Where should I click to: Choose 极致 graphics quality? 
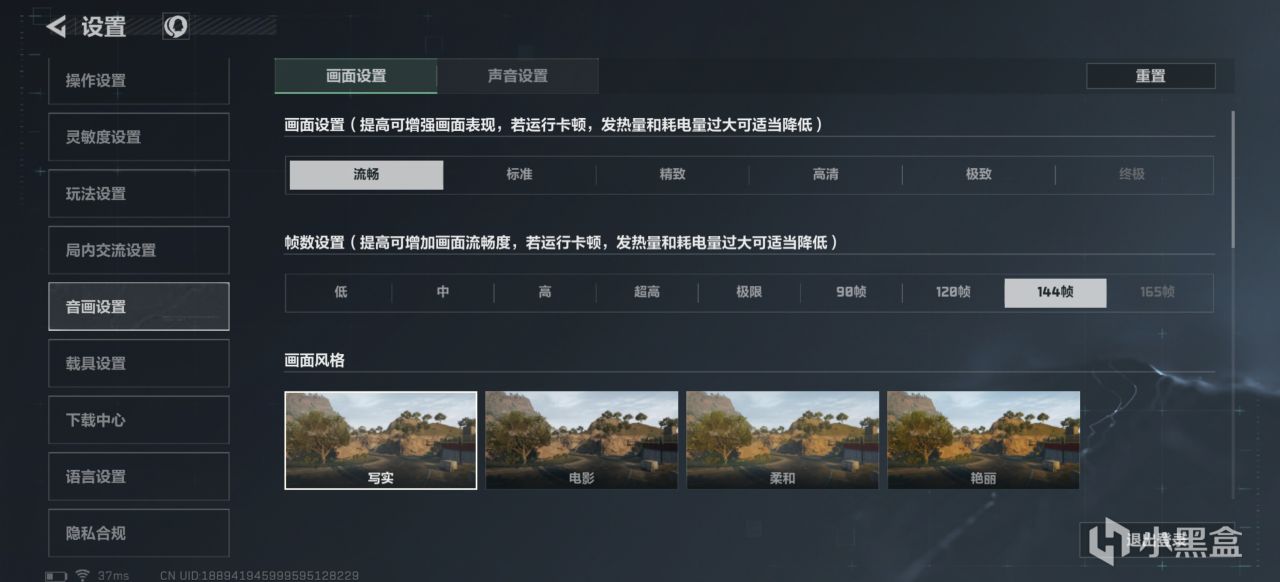tap(978, 175)
